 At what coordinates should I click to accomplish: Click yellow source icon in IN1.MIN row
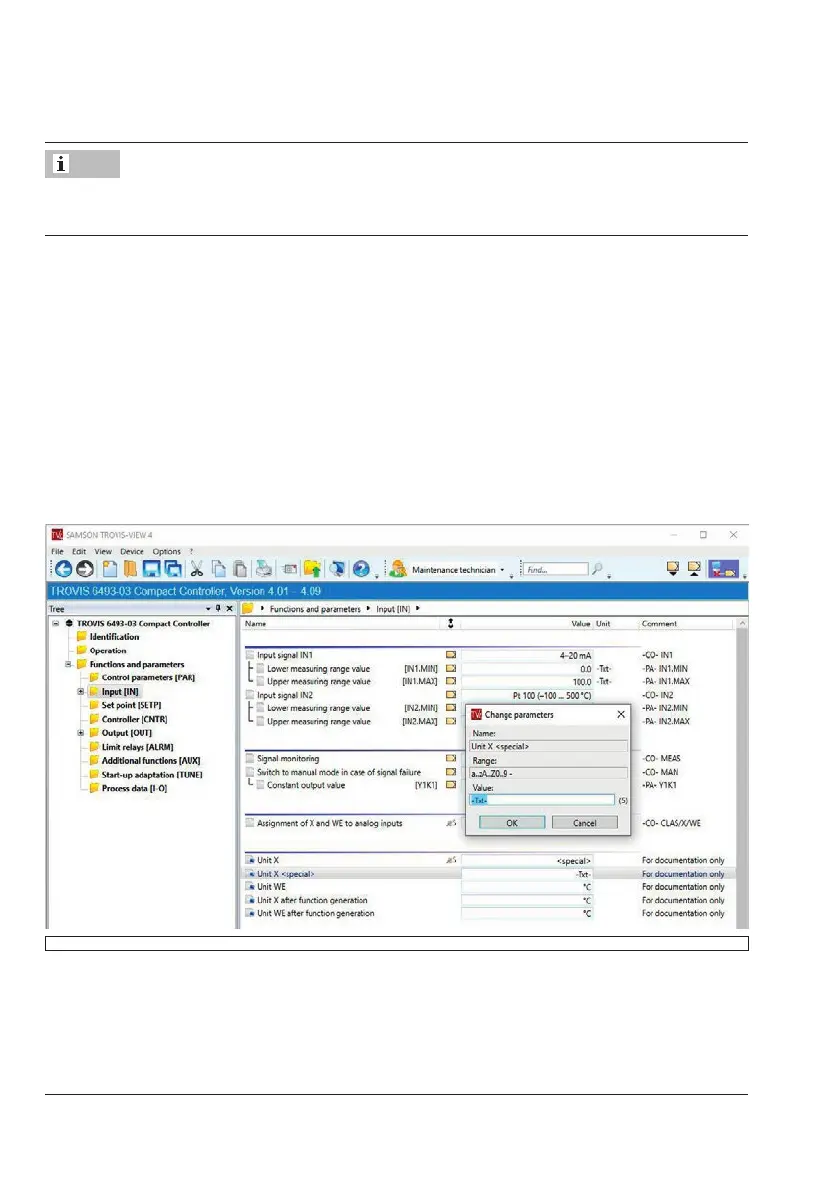[451, 668]
